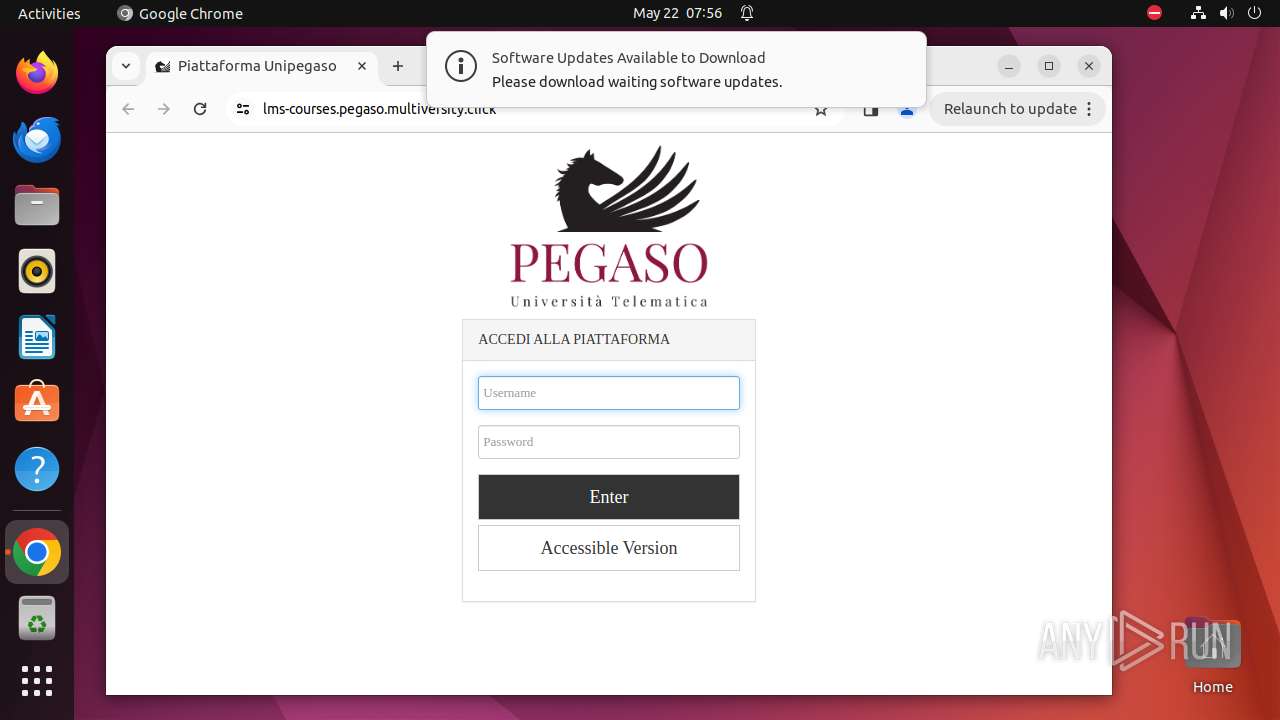Toggle Chrome side panel icon

tap(871, 110)
